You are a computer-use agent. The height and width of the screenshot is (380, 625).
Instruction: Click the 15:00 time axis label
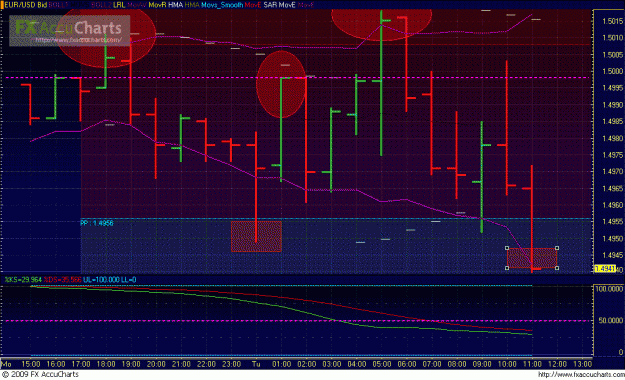coord(31,364)
